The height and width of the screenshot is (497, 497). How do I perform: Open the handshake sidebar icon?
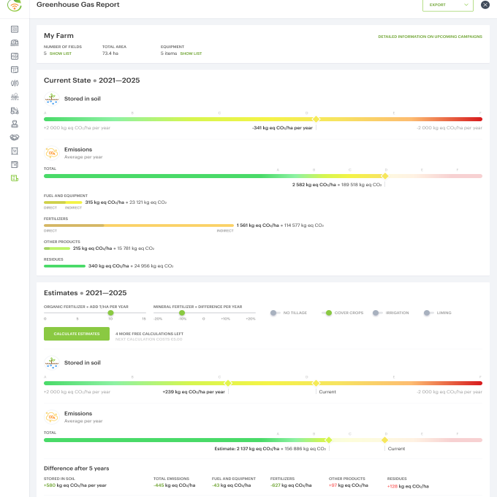[15, 137]
